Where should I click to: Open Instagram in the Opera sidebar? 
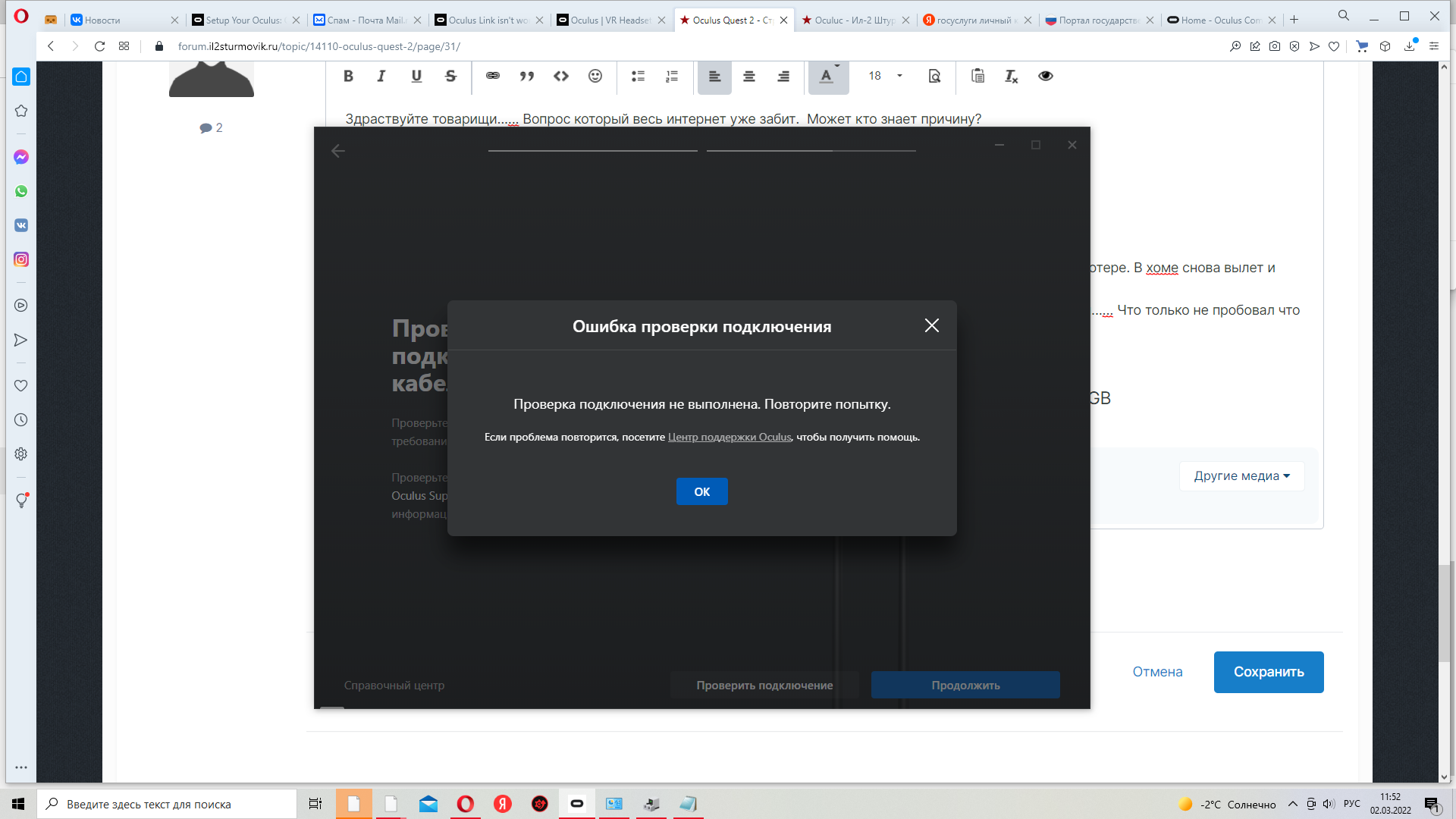[21, 259]
